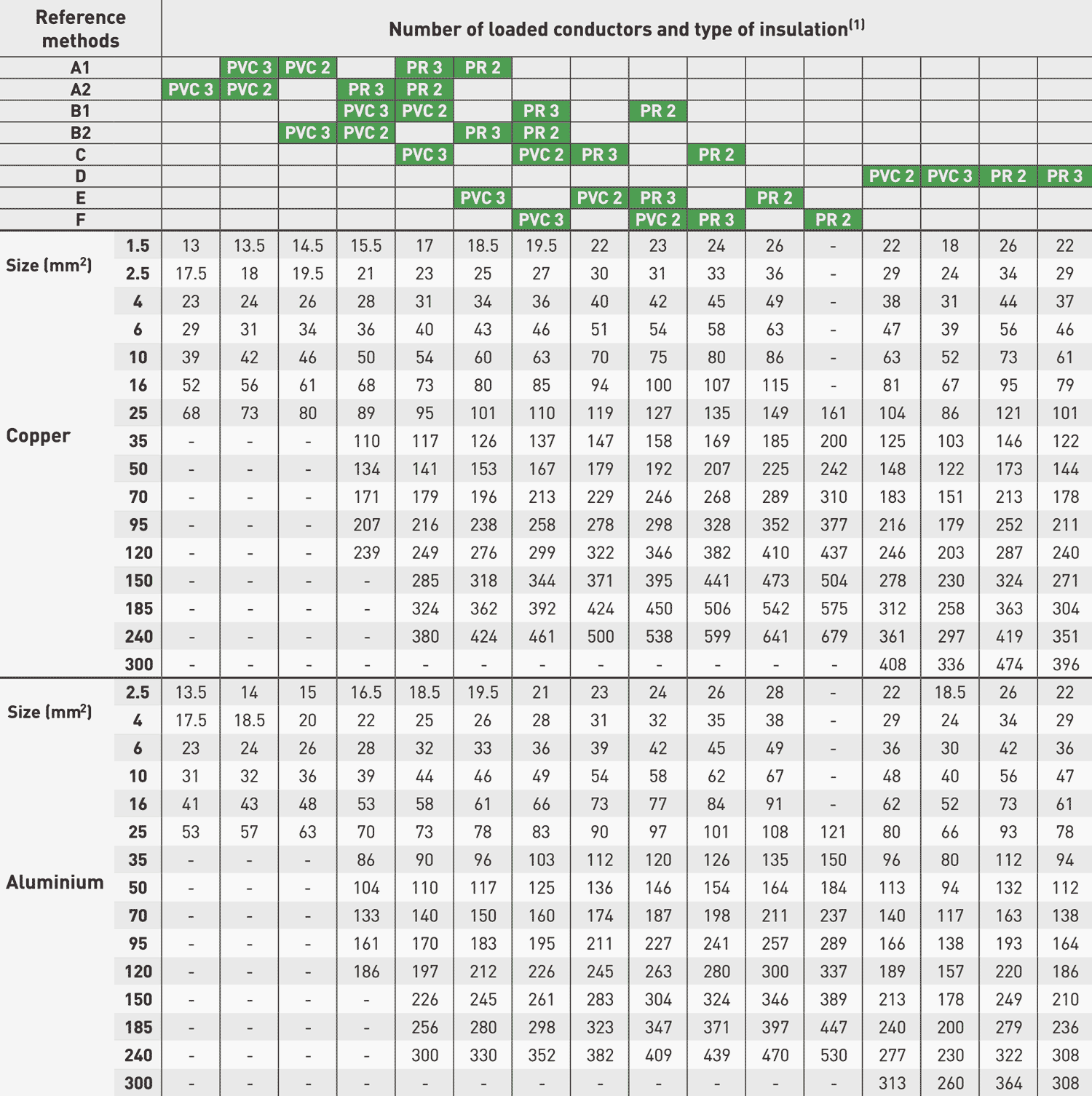Click the 'Aluminium' section label

click(x=55, y=883)
